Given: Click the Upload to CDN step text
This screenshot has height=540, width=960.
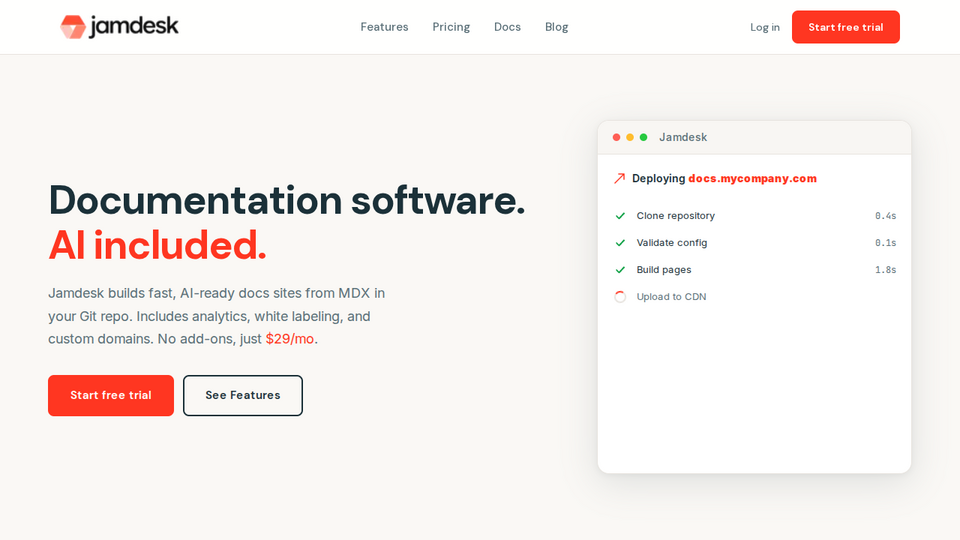Looking at the screenshot, I should point(671,297).
